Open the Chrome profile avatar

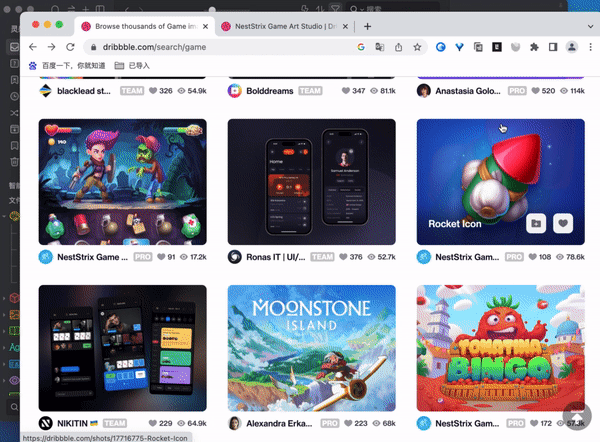(x=572, y=47)
